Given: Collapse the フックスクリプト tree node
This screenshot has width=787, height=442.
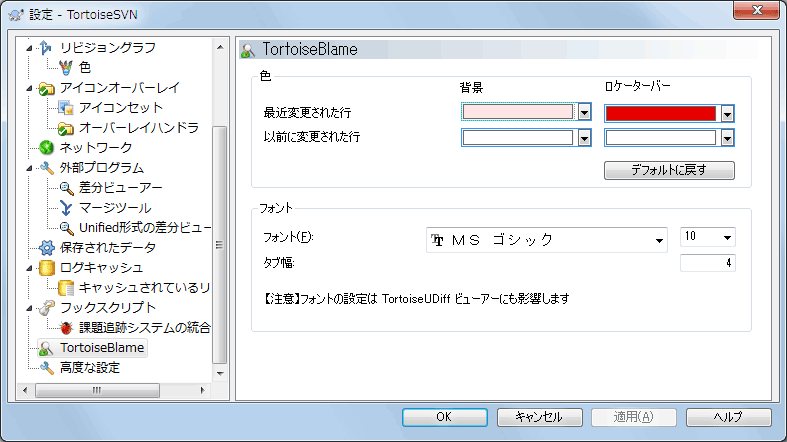Looking at the screenshot, I should click(29, 309).
